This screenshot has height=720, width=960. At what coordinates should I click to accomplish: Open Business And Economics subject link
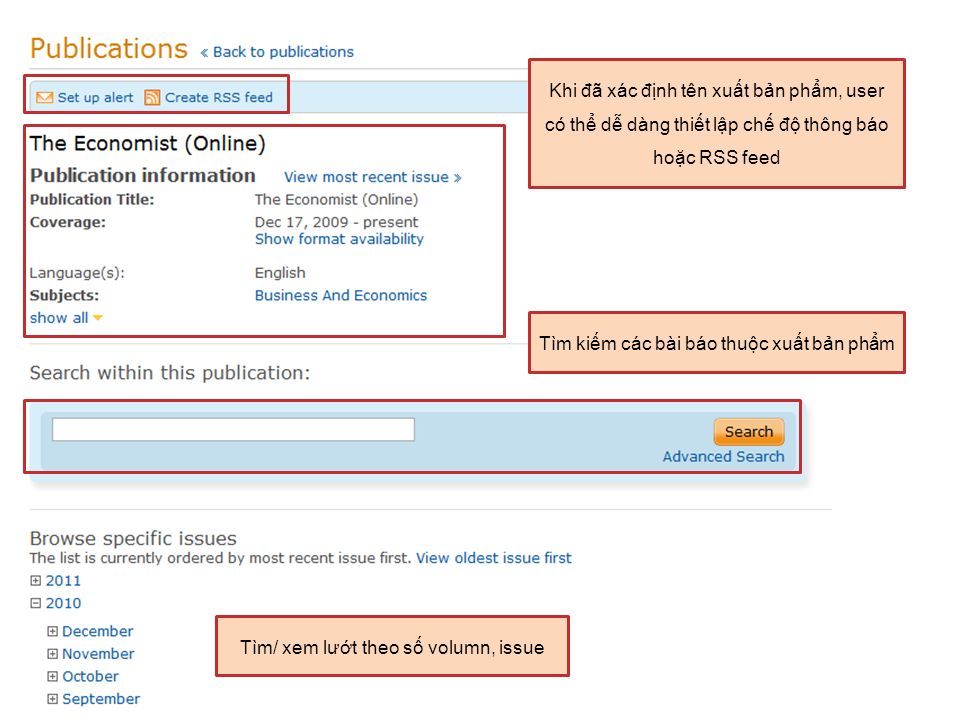pos(341,296)
